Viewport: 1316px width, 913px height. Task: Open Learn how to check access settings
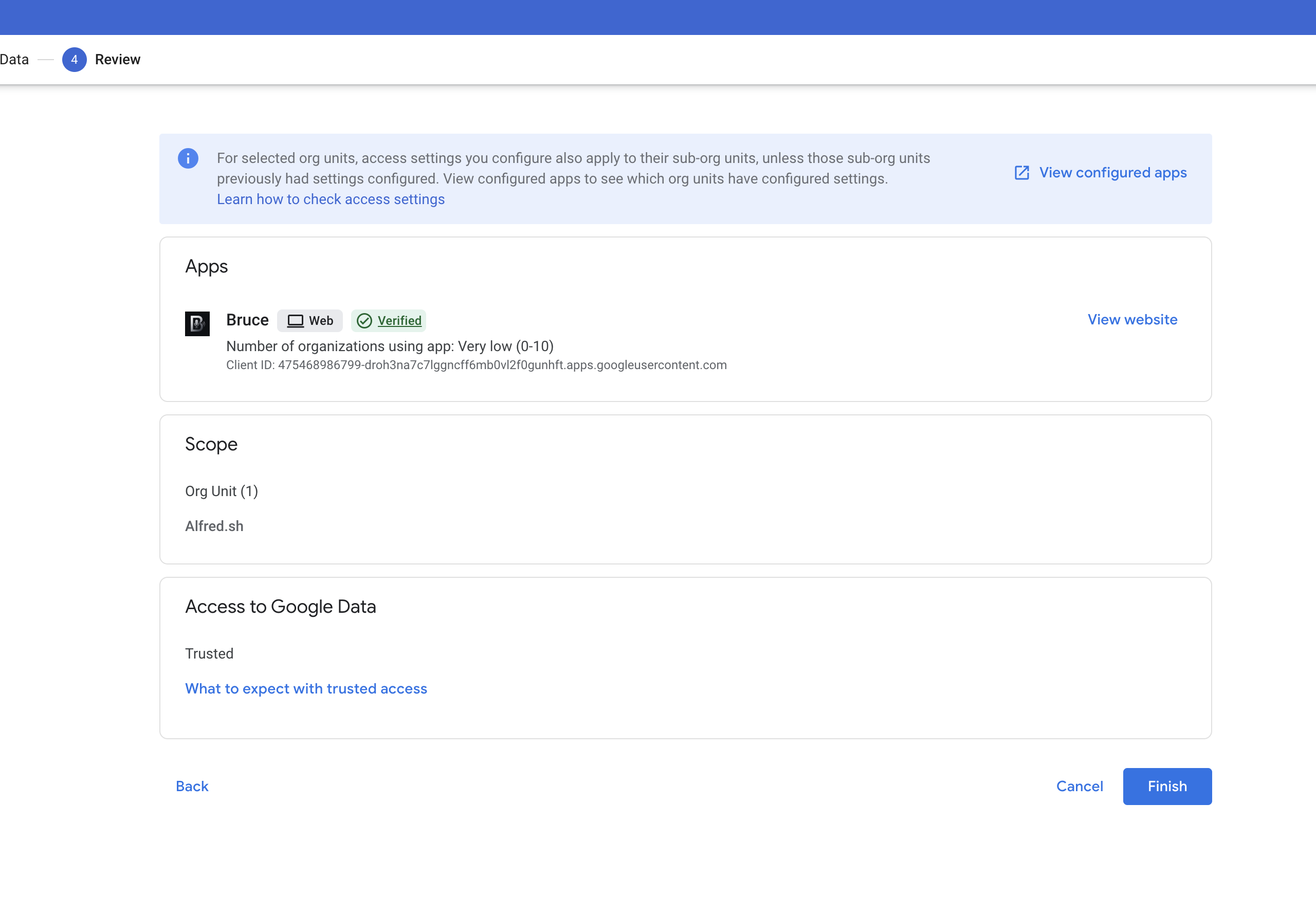[x=331, y=199]
